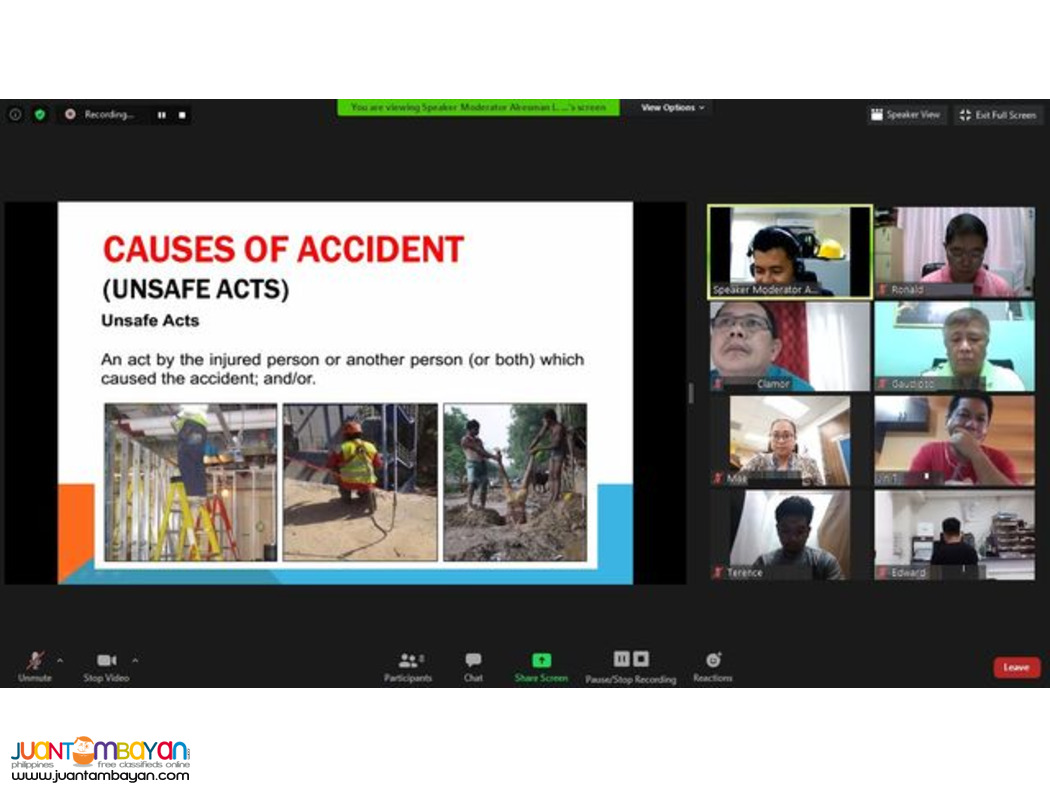Open video options via the Stop Video chevron
The image size is (1050, 788).
tap(135, 661)
